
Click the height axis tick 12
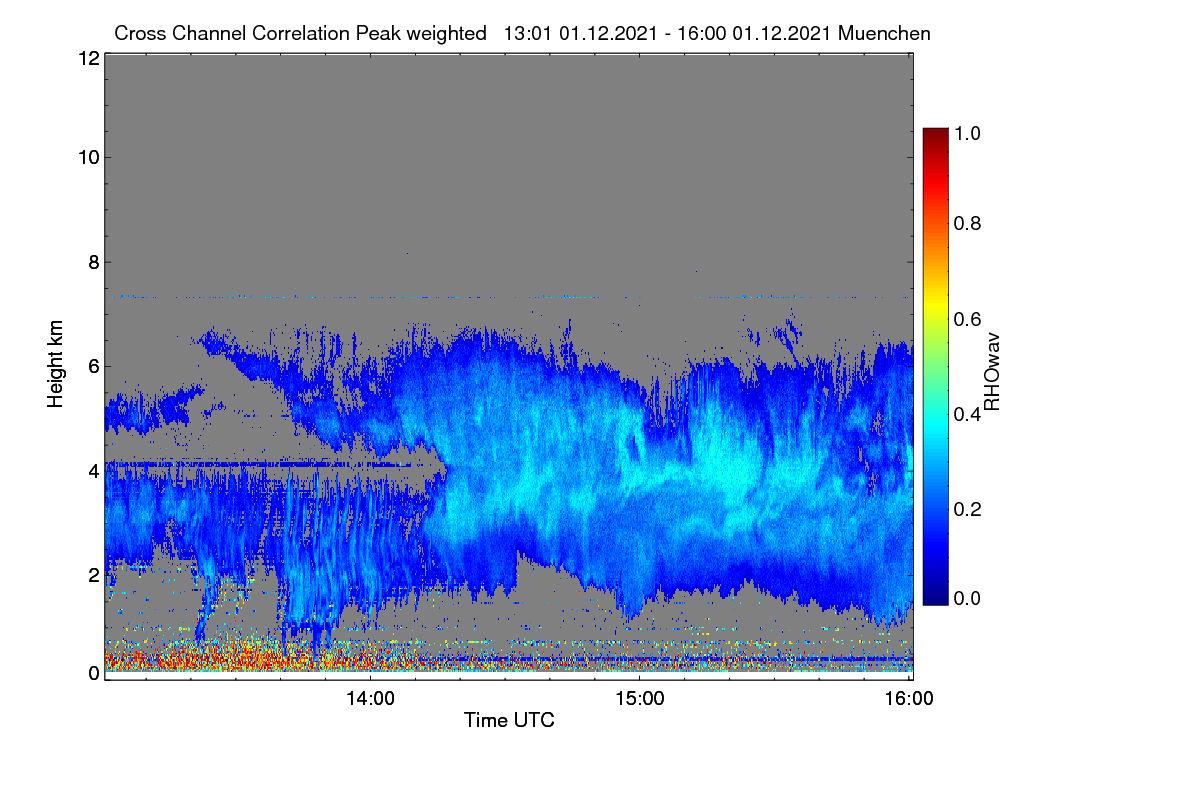pos(88,58)
